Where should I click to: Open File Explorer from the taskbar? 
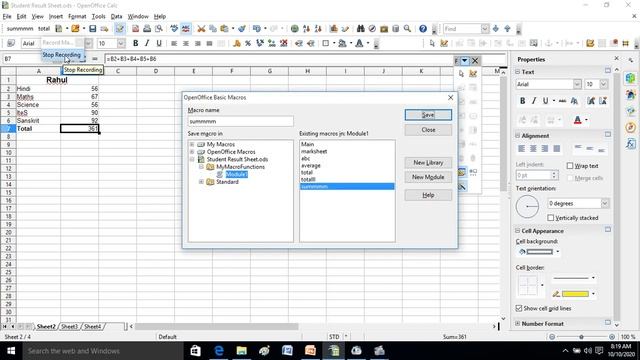point(242,351)
